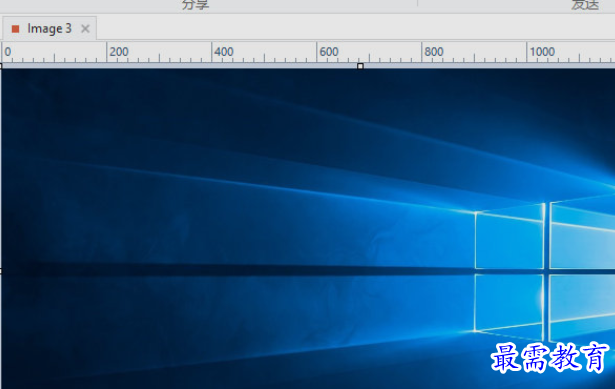The image size is (615, 389).
Task: Click the red icon on Image 3 tab
Action: point(16,29)
